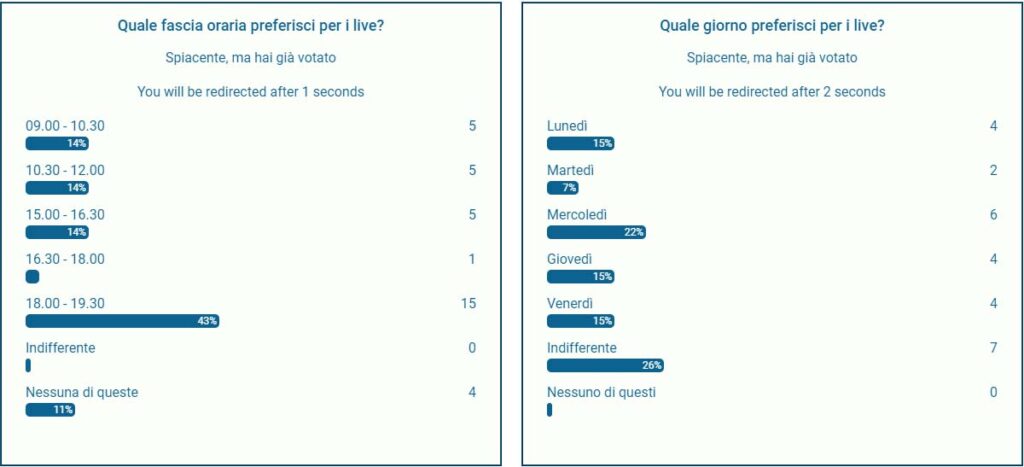Viewport: 1024px width, 467px height.
Task: Click the Giovedì option label
Action: tap(569, 259)
